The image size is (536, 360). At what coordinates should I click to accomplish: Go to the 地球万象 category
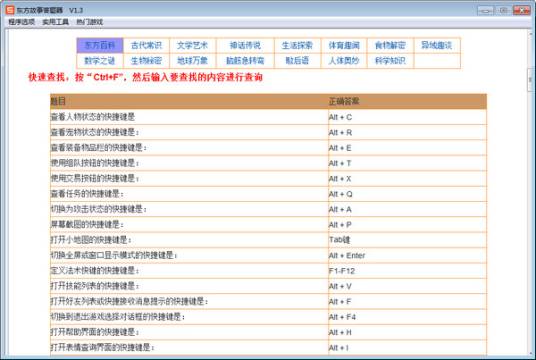[193, 61]
